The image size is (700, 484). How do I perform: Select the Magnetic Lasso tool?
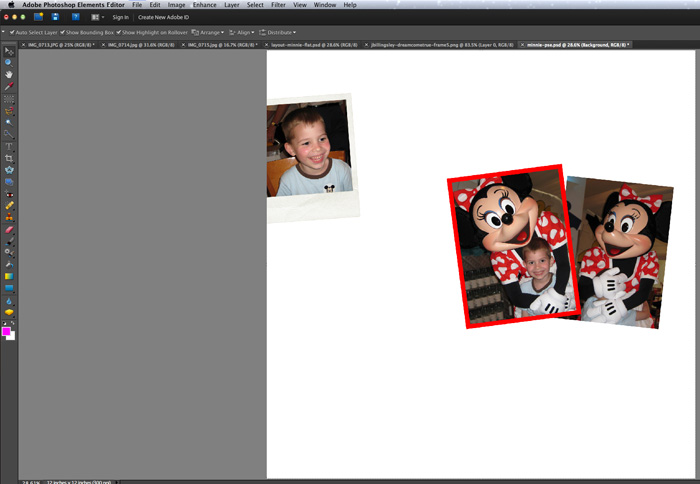coord(8,111)
